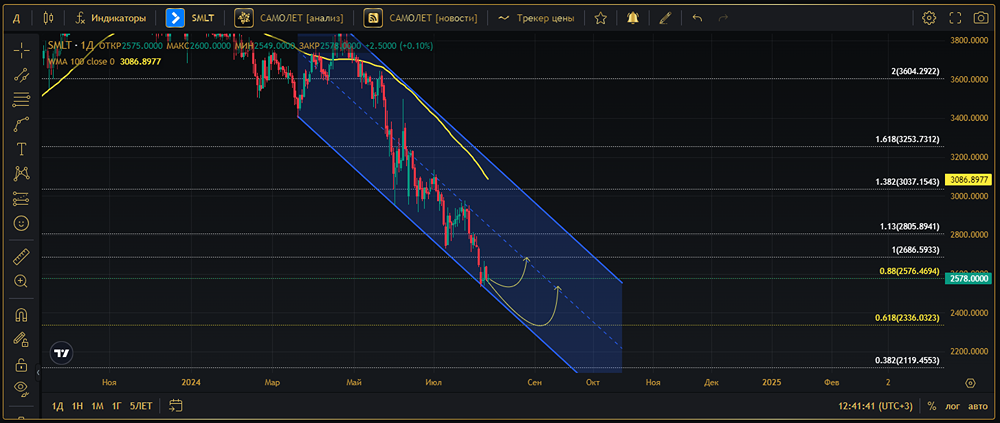Select the 5ЛЕТ date range
This screenshot has height=423, width=1000.
(x=141, y=406)
